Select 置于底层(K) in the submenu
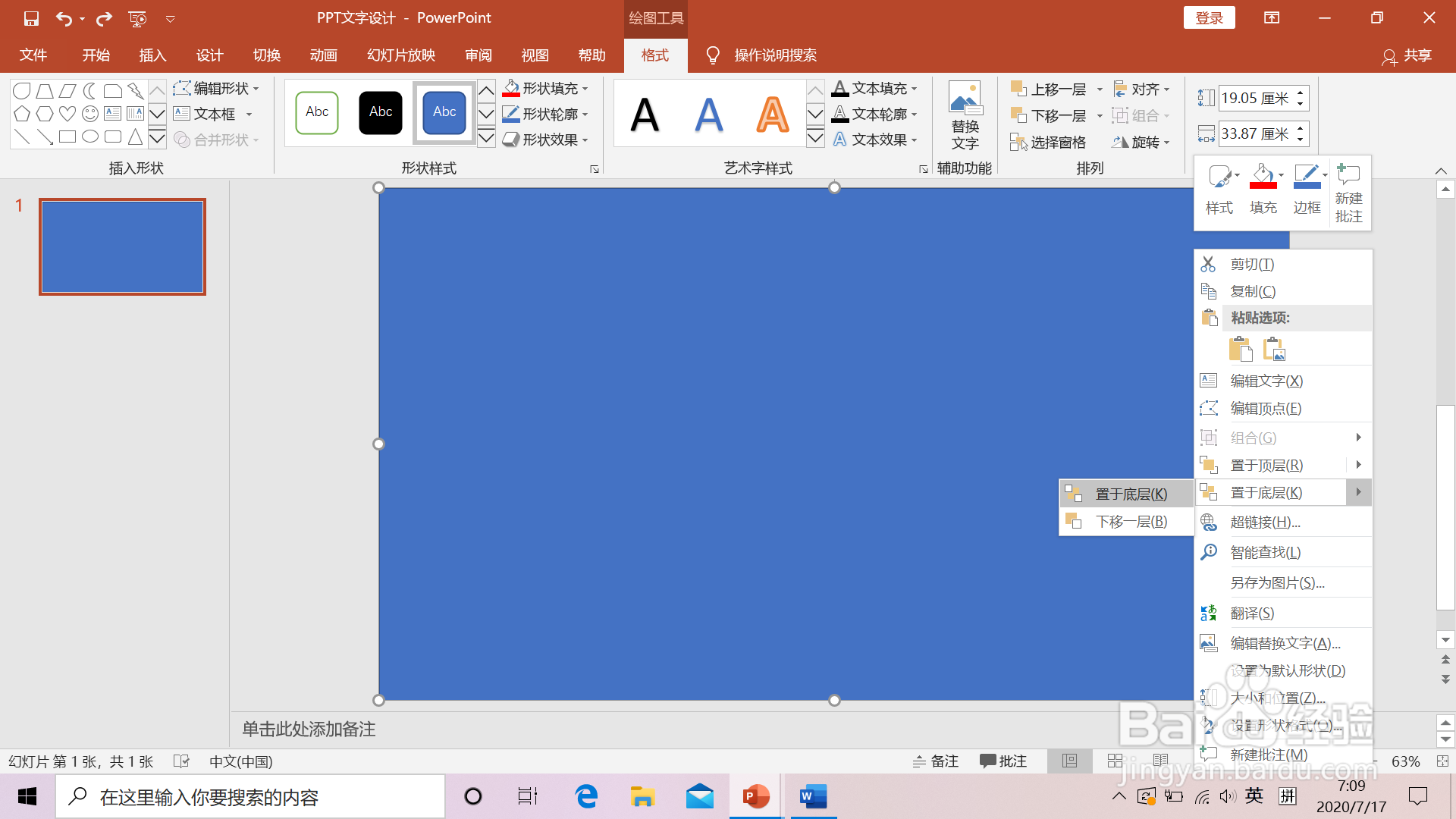The width and height of the screenshot is (1456, 819). [x=1126, y=494]
